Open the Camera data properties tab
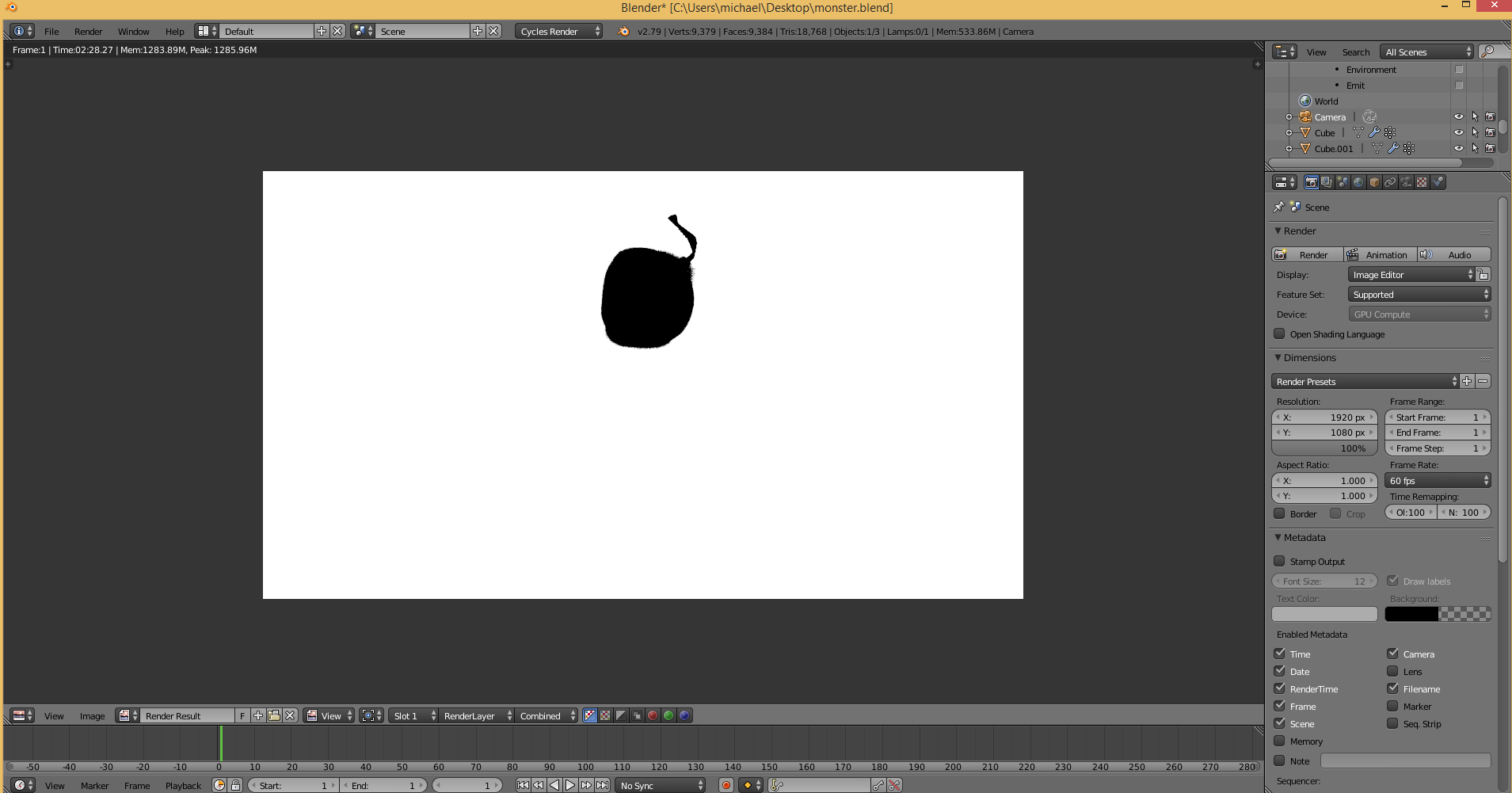 [x=1406, y=182]
